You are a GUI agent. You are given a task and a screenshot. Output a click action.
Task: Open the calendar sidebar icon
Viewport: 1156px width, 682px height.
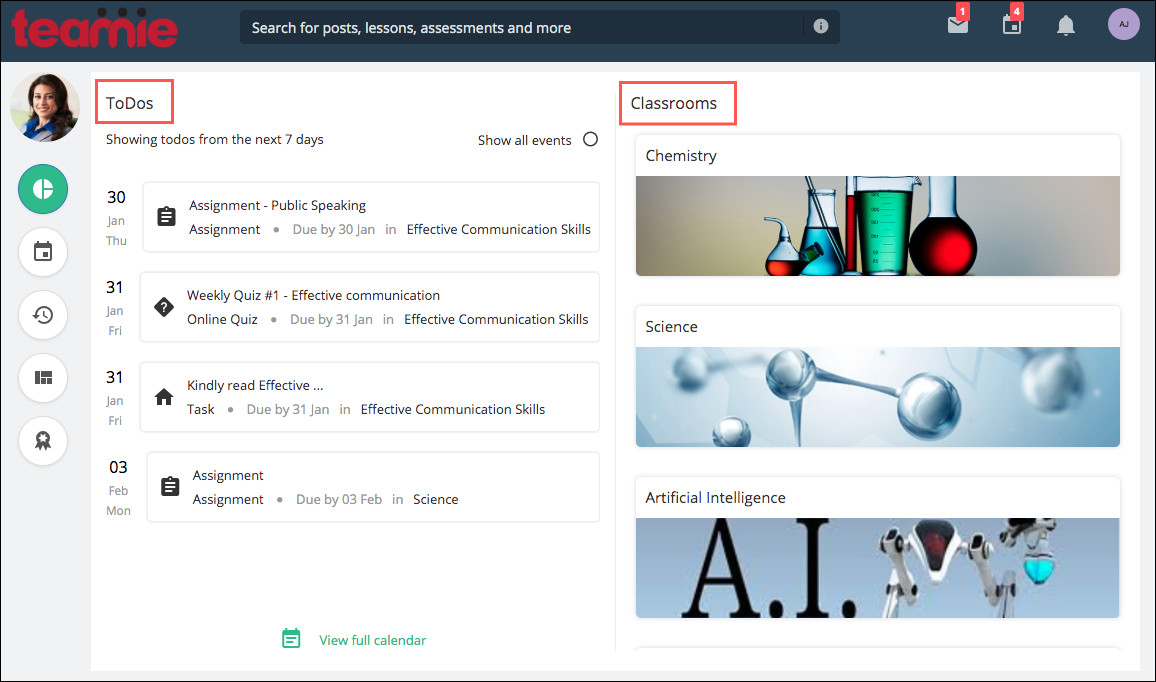coord(43,252)
